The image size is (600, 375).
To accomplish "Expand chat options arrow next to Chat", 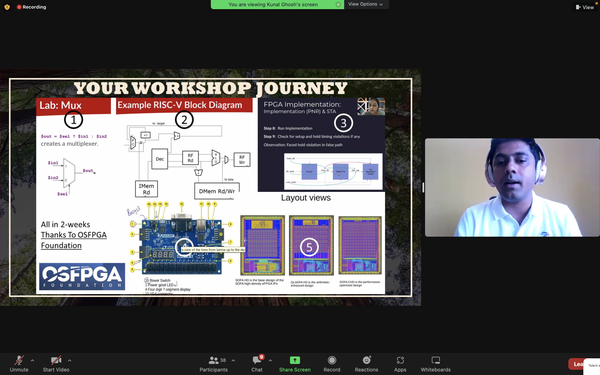I will (x=270, y=360).
